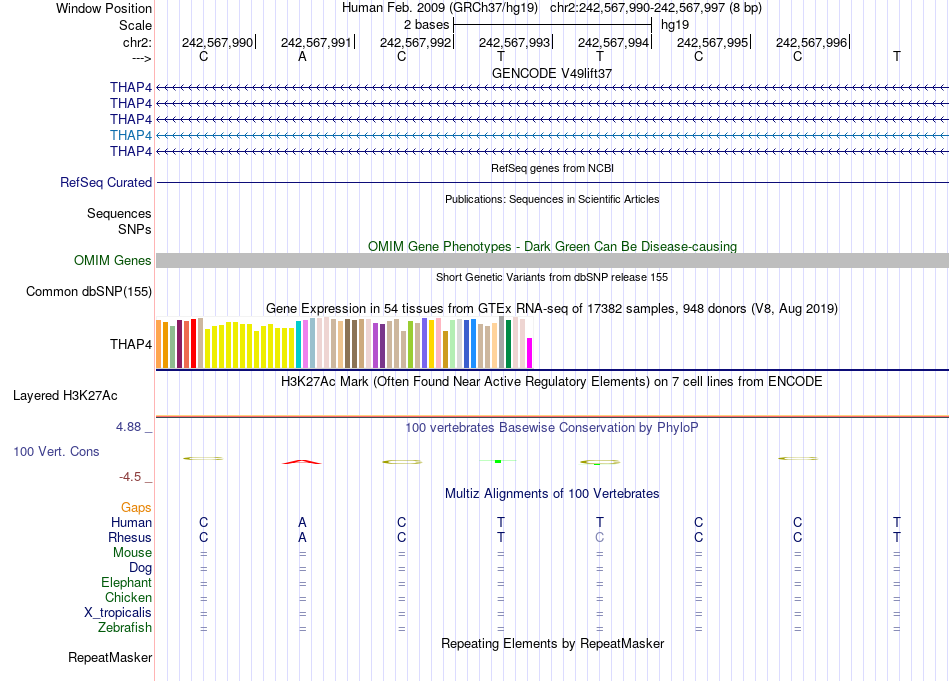This screenshot has width=950, height=681.
Task: Click base A in the Human alignment row
Action: tap(302, 522)
